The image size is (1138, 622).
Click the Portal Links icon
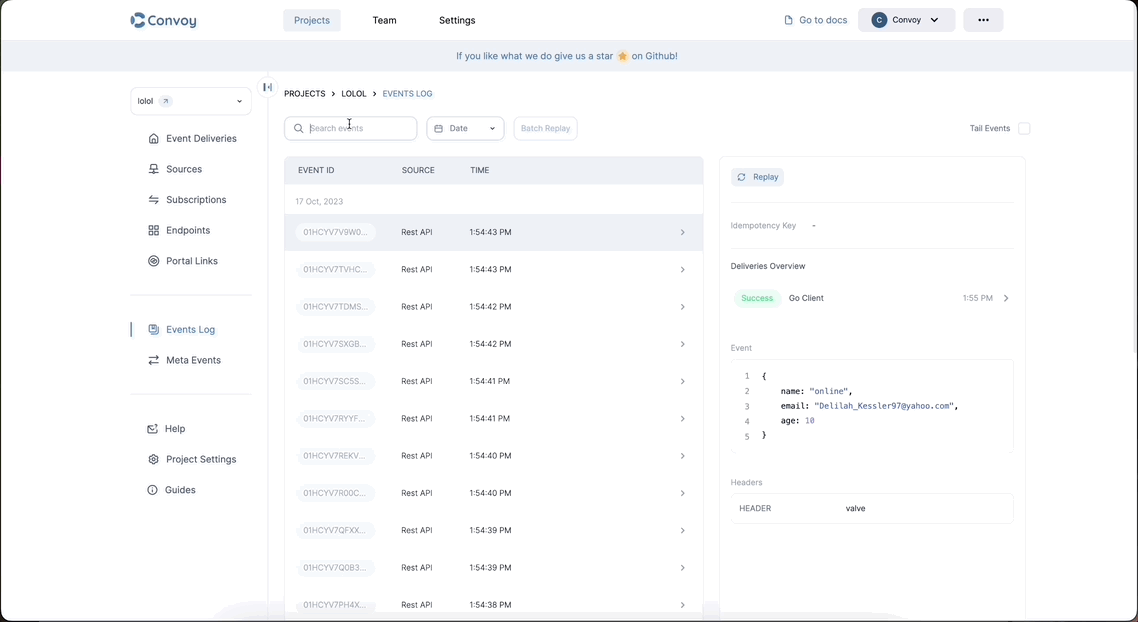(x=153, y=261)
